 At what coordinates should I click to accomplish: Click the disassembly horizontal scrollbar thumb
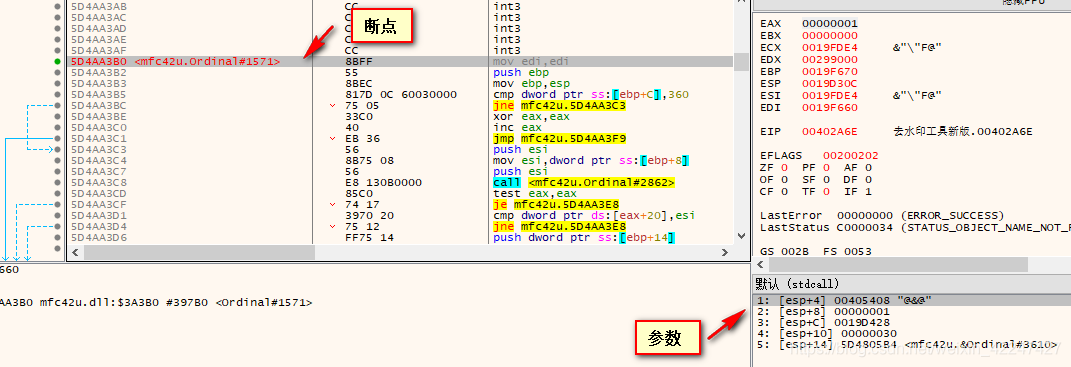(199, 253)
